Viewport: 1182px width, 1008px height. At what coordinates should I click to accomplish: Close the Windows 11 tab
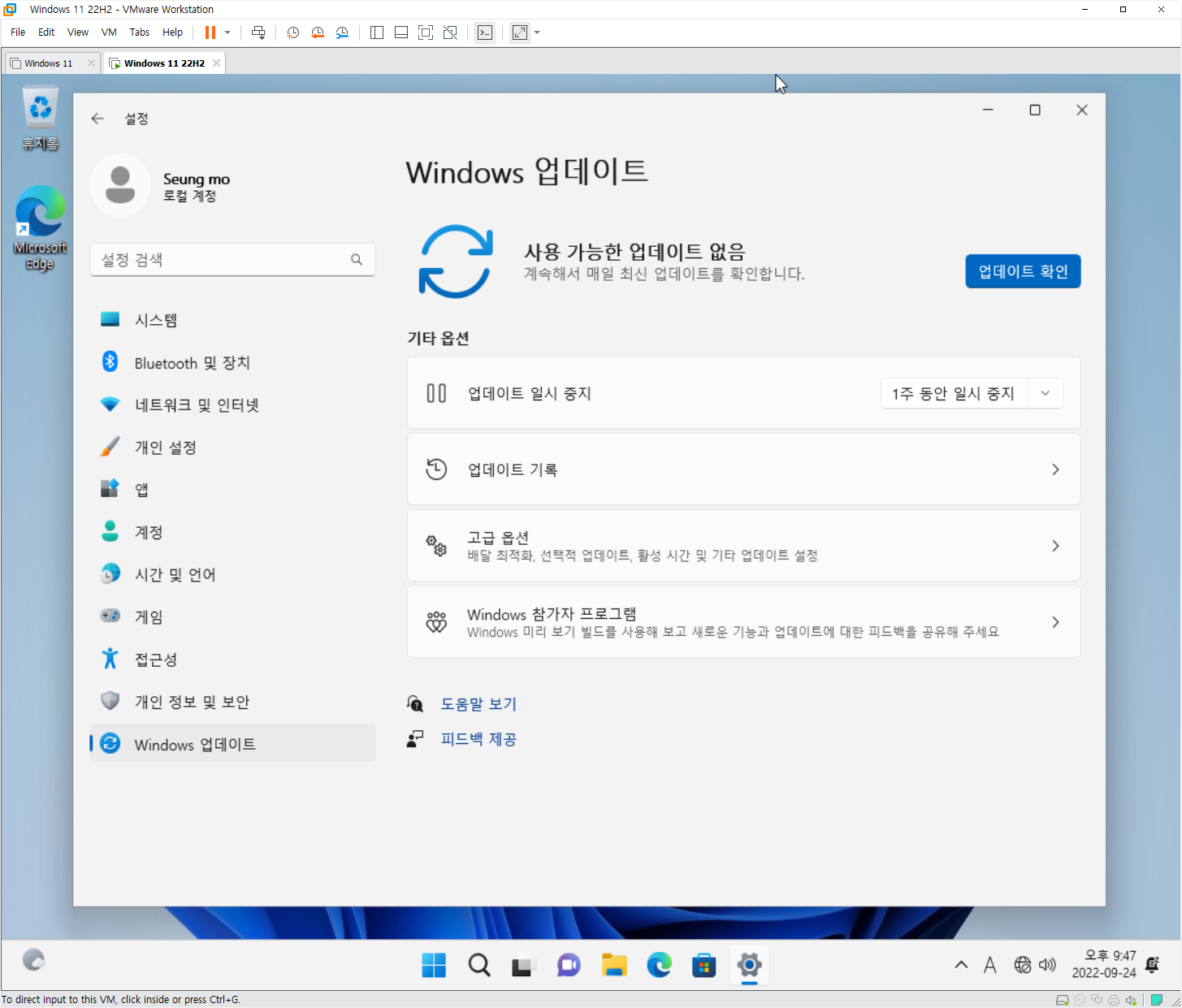[x=91, y=63]
